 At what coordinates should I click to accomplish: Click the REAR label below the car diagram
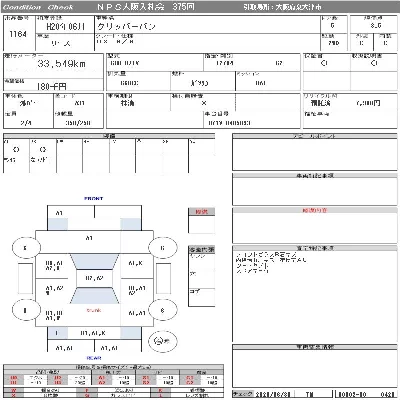point(94,358)
